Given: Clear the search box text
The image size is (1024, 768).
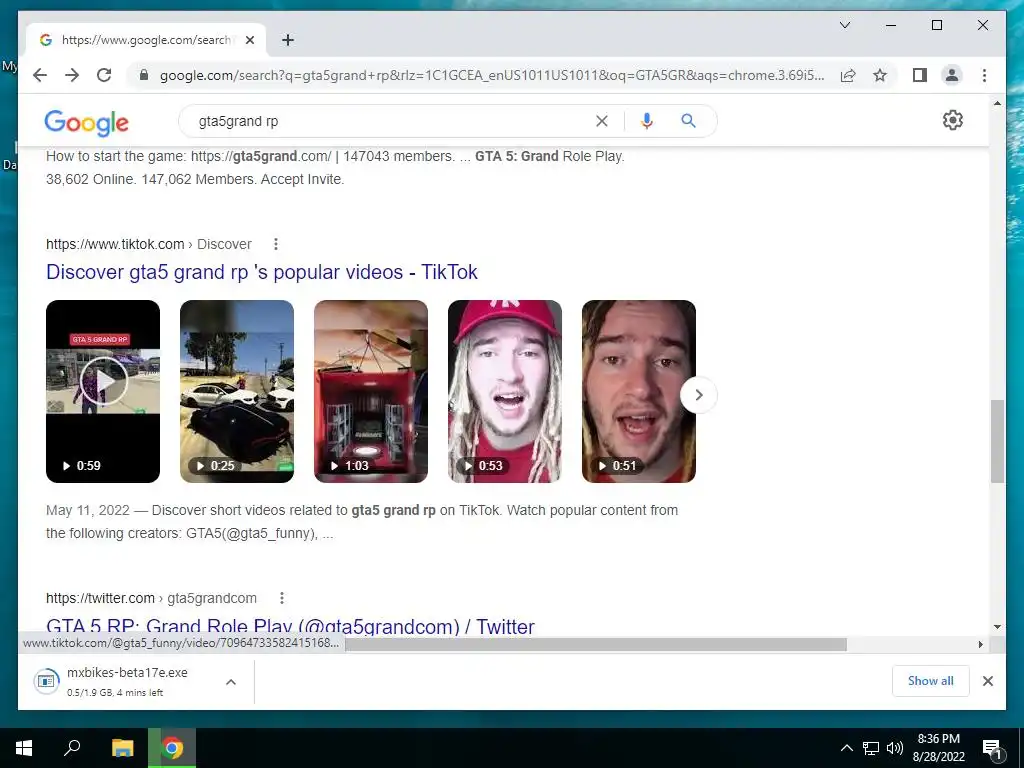Looking at the screenshot, I should pos(601,121).
